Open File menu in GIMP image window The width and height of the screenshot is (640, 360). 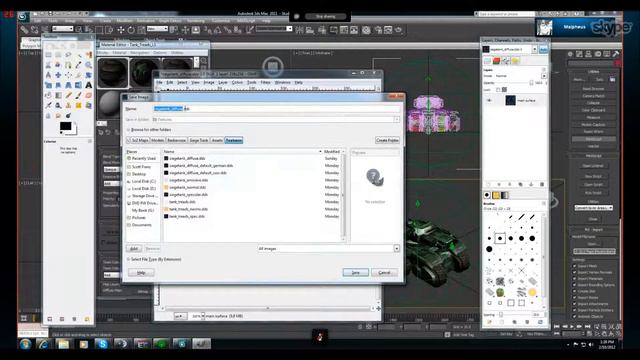[x=160, y=82]
